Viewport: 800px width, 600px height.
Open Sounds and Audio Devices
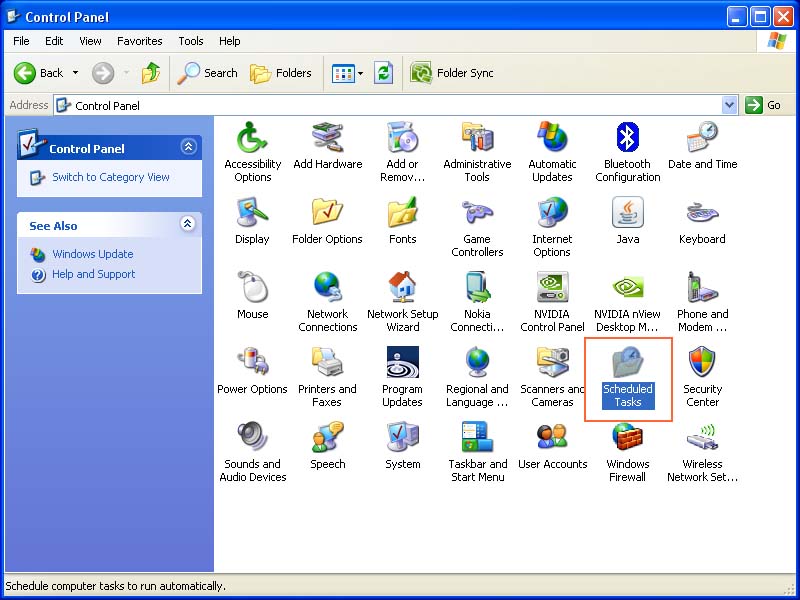point(253,452)
